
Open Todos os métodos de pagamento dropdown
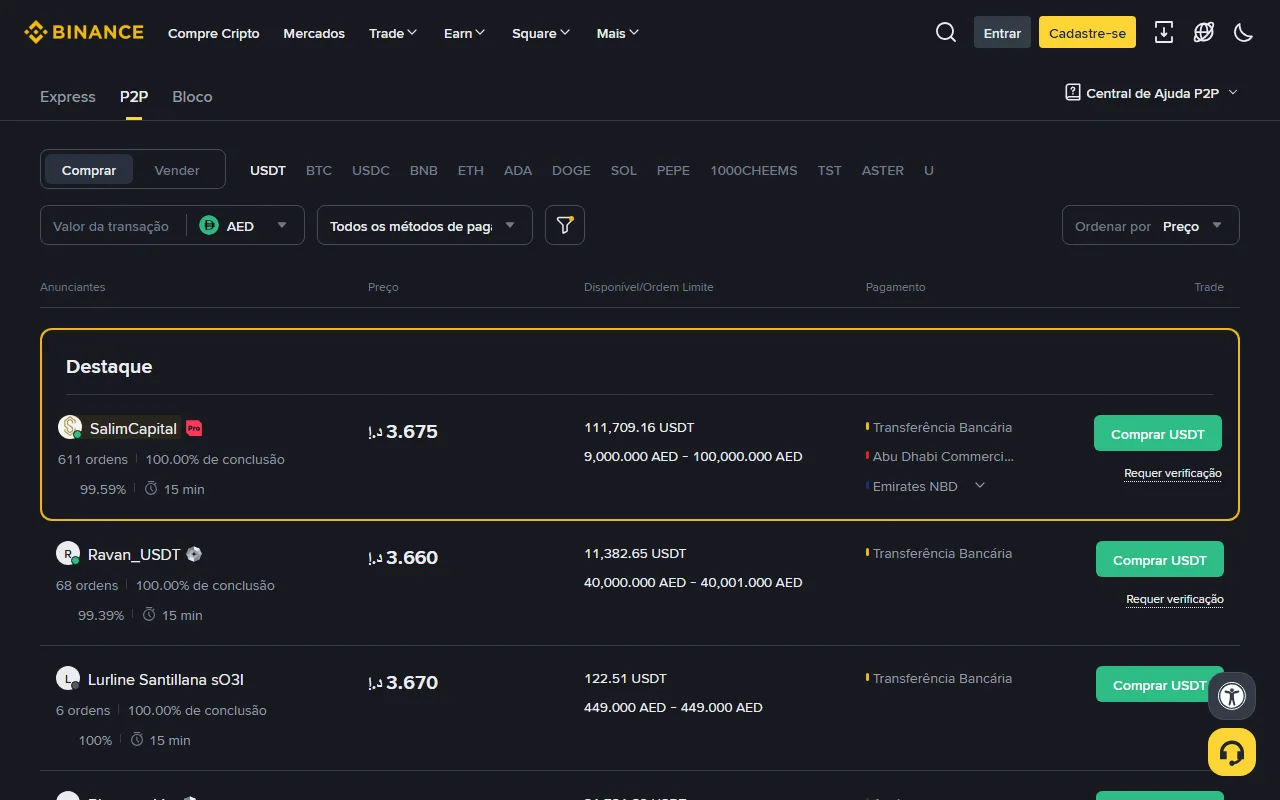[424, 226]
